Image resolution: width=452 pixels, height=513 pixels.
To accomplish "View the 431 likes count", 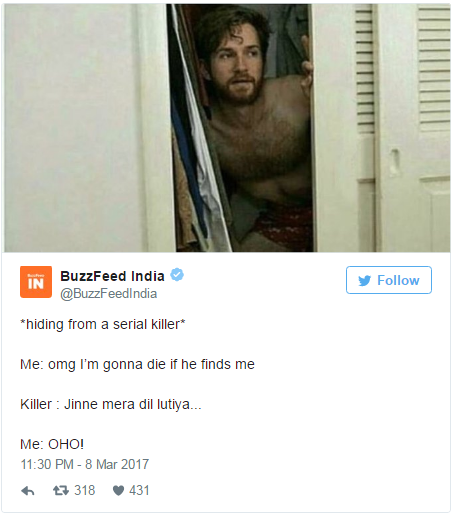I will point(139,490).
